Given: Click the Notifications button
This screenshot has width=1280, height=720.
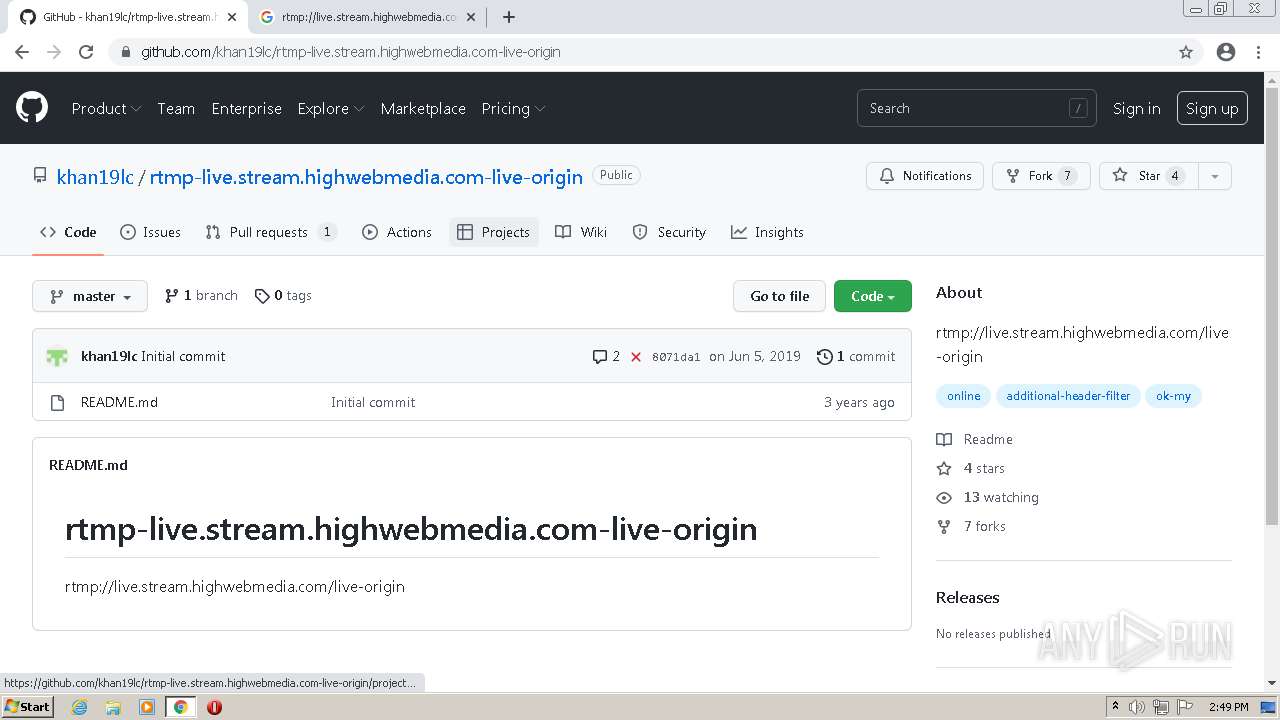Looking at the screenshot, I should click(x=925, y=176).
